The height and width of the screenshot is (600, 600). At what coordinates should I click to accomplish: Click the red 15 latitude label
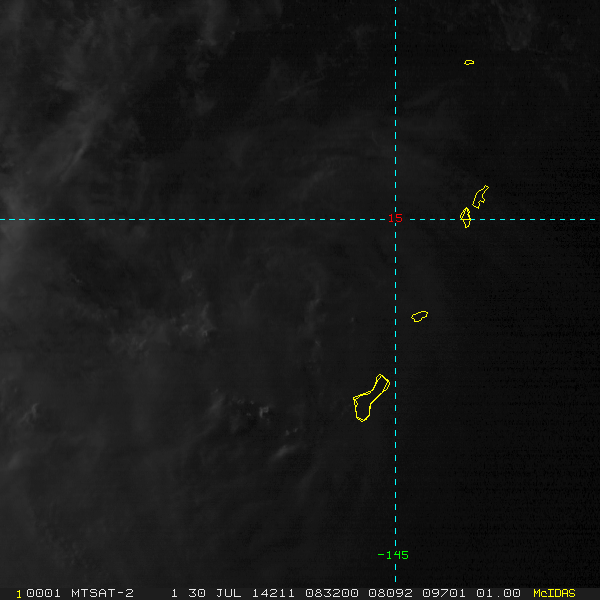tap(395, 218)
